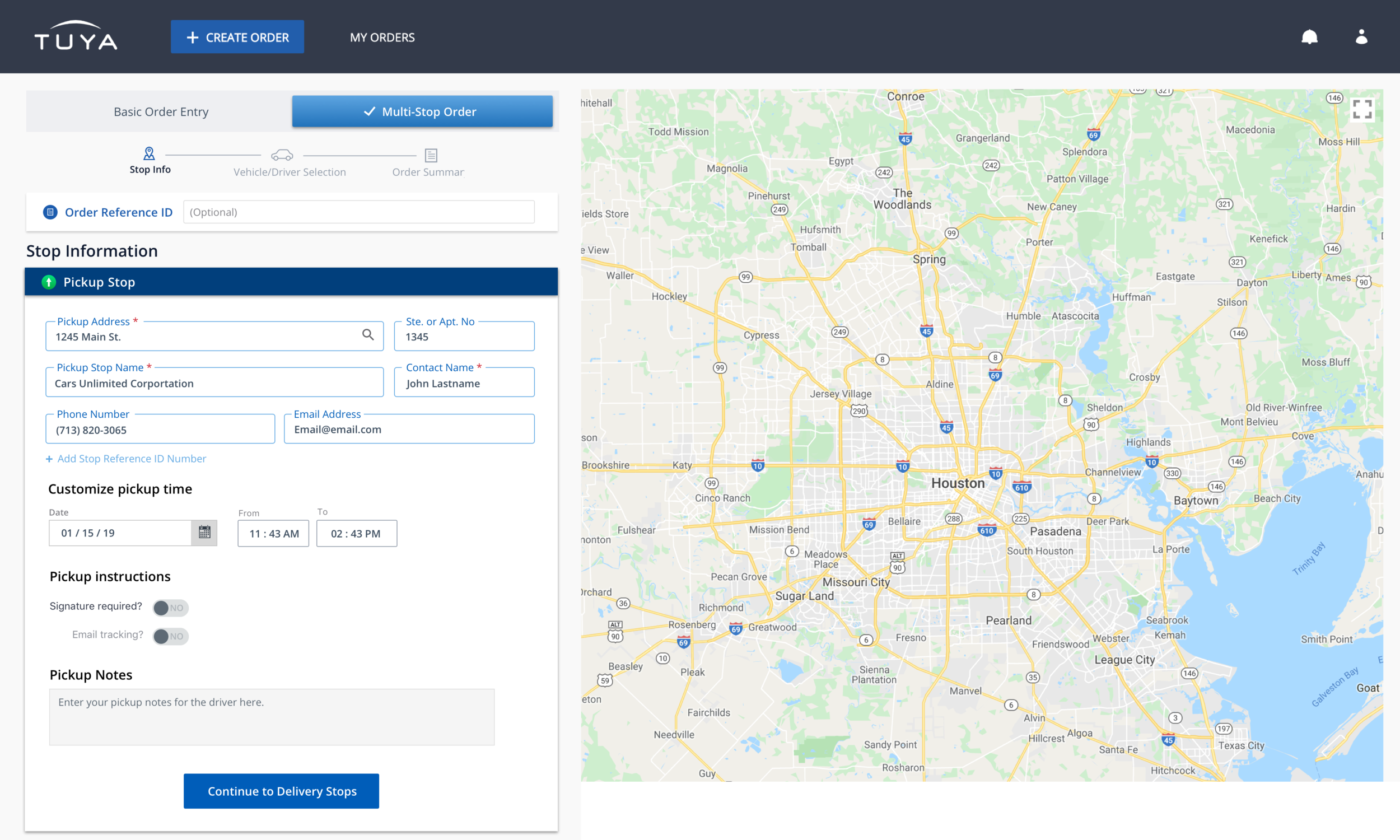Go to the Vehicle/Driver Selection step label

290,172
